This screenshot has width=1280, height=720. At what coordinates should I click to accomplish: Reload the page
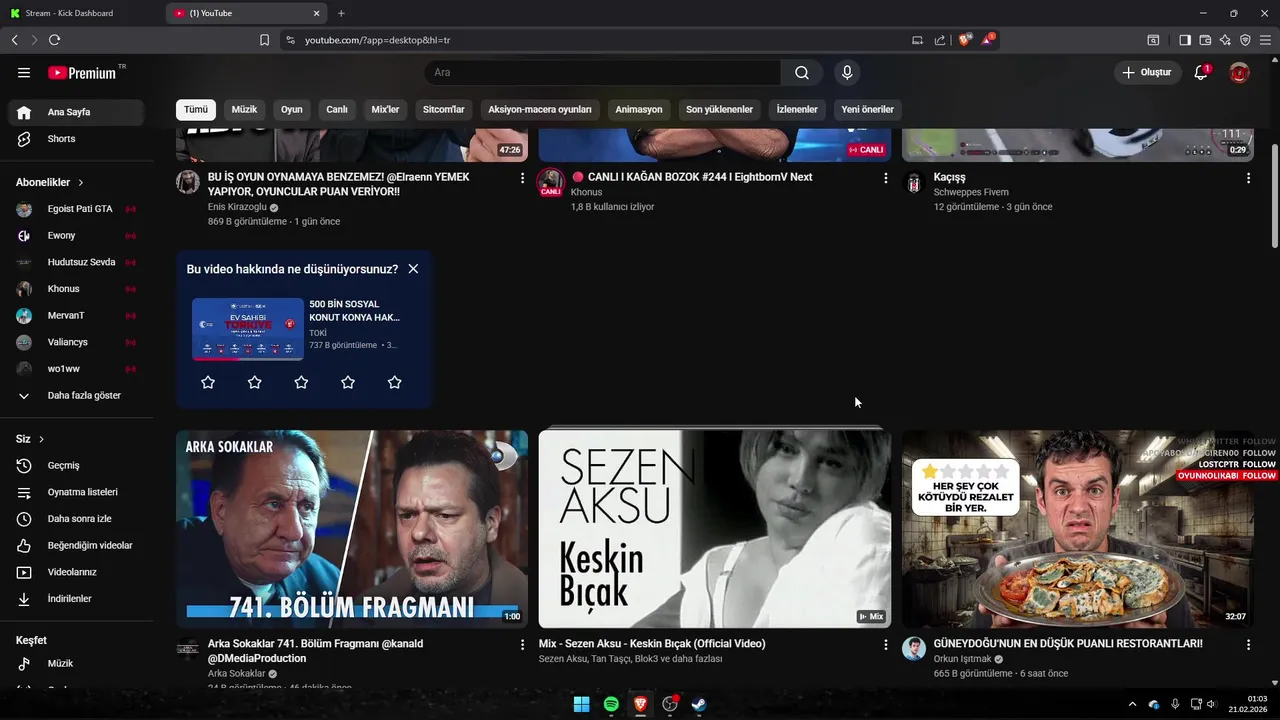(x=54, y=40)
